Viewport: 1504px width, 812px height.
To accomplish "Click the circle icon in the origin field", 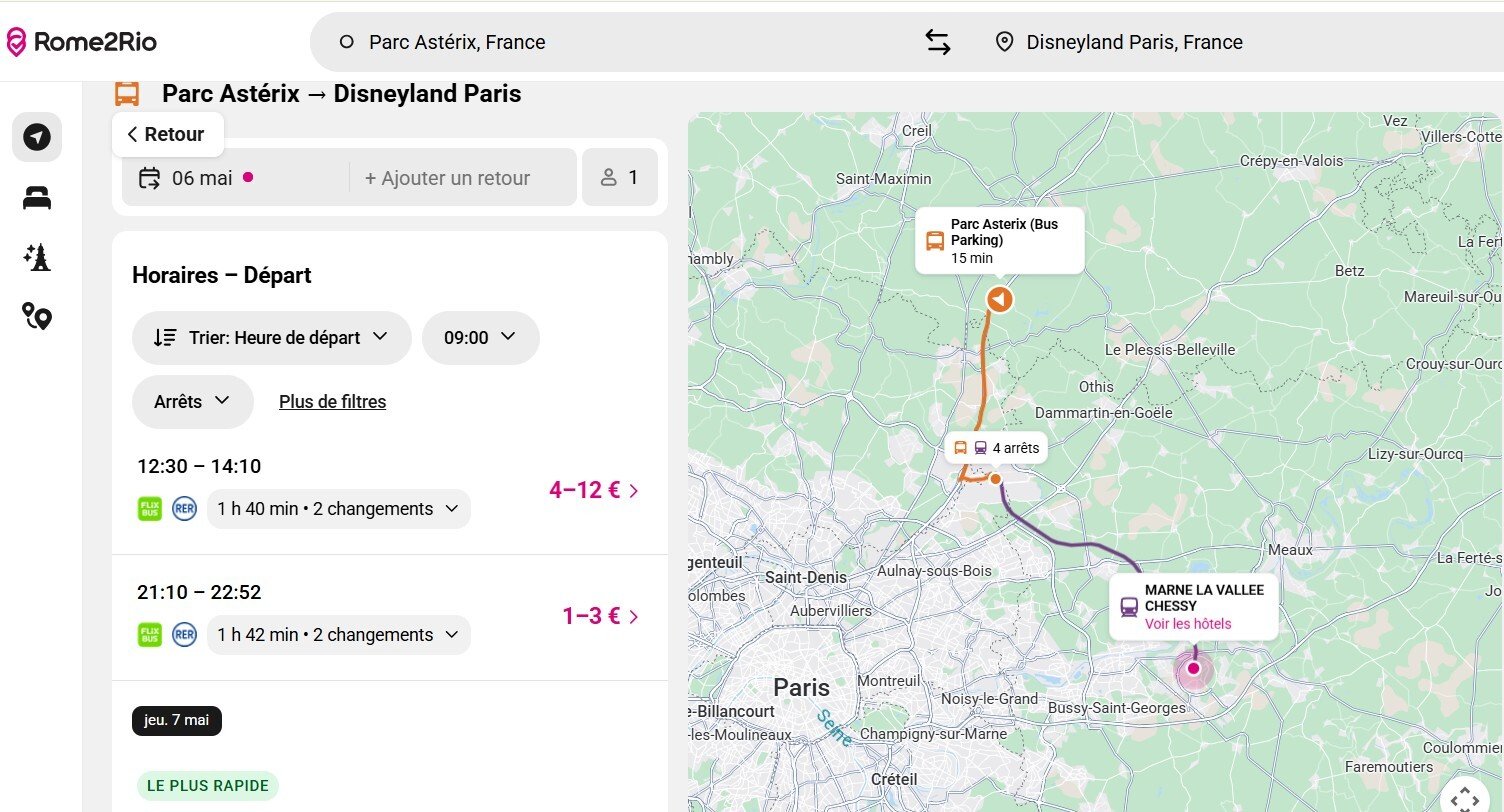I will [x=347, y=42].
